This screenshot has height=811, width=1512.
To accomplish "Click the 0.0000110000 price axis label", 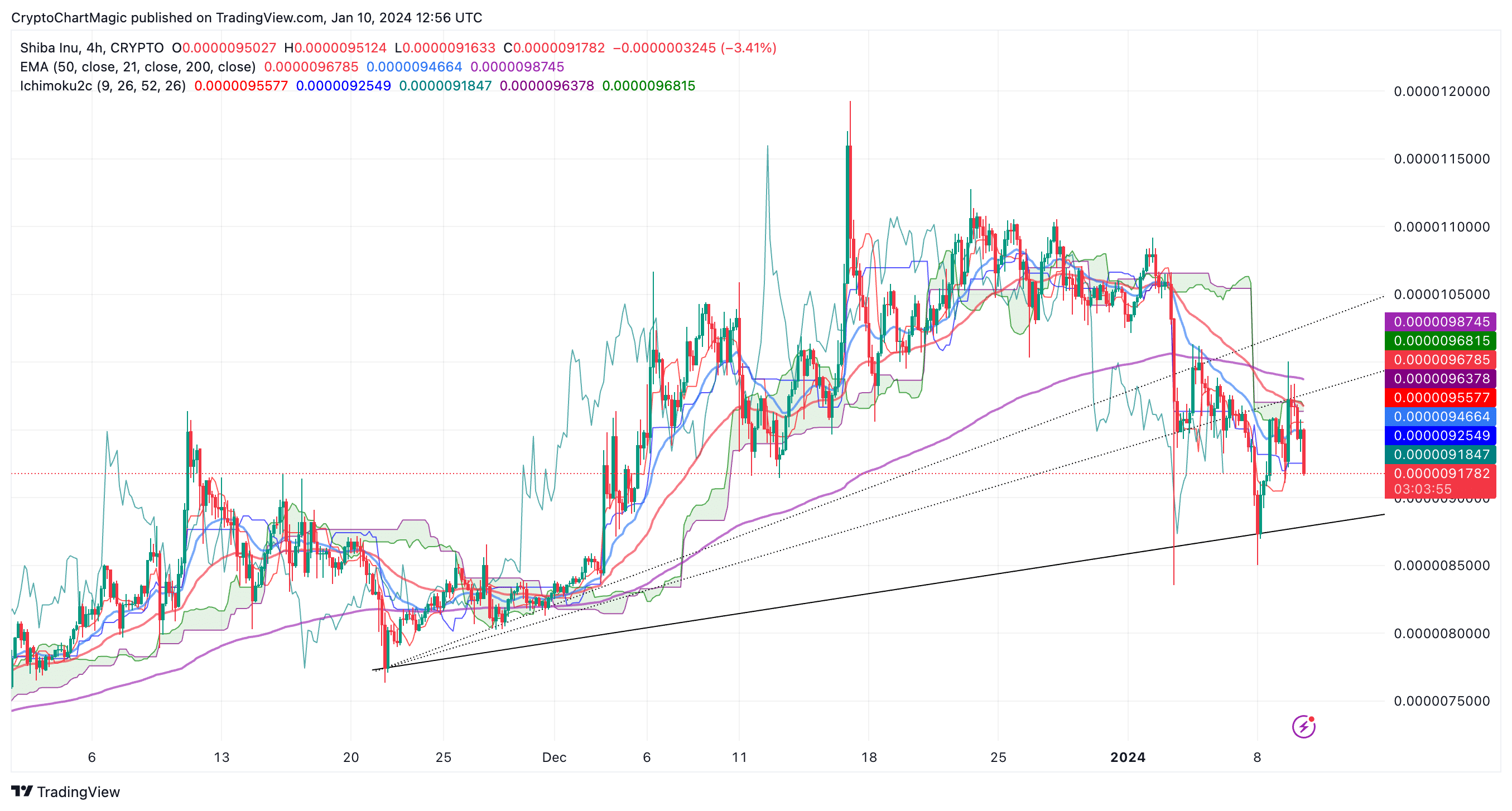I will [1442, 227].
